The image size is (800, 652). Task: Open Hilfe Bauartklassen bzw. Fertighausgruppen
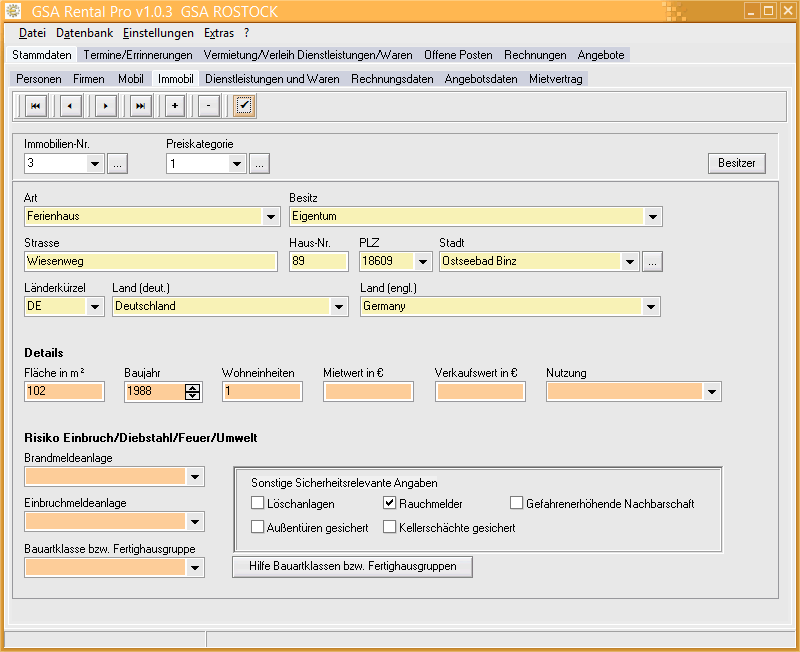pyautogui.click(x=352, y=566)
